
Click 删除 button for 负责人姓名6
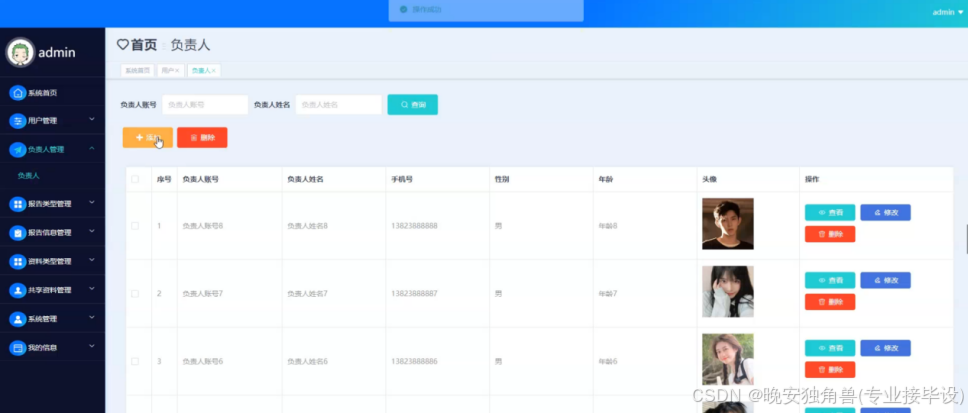tap(830, 370)
